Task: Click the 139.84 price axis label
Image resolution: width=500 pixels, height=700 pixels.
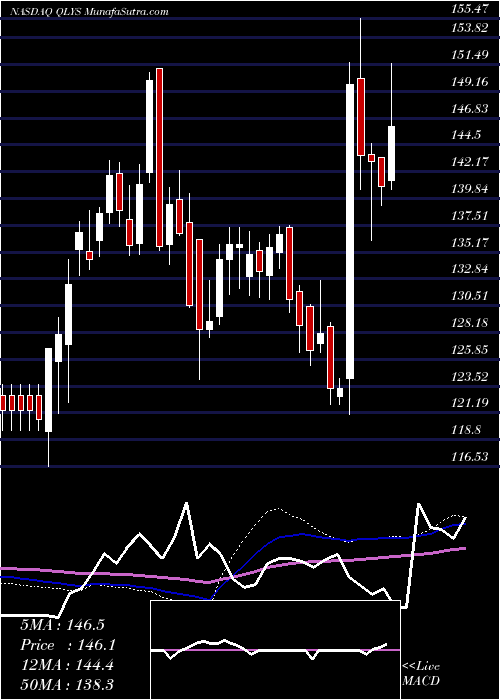Action: point(468,188)
